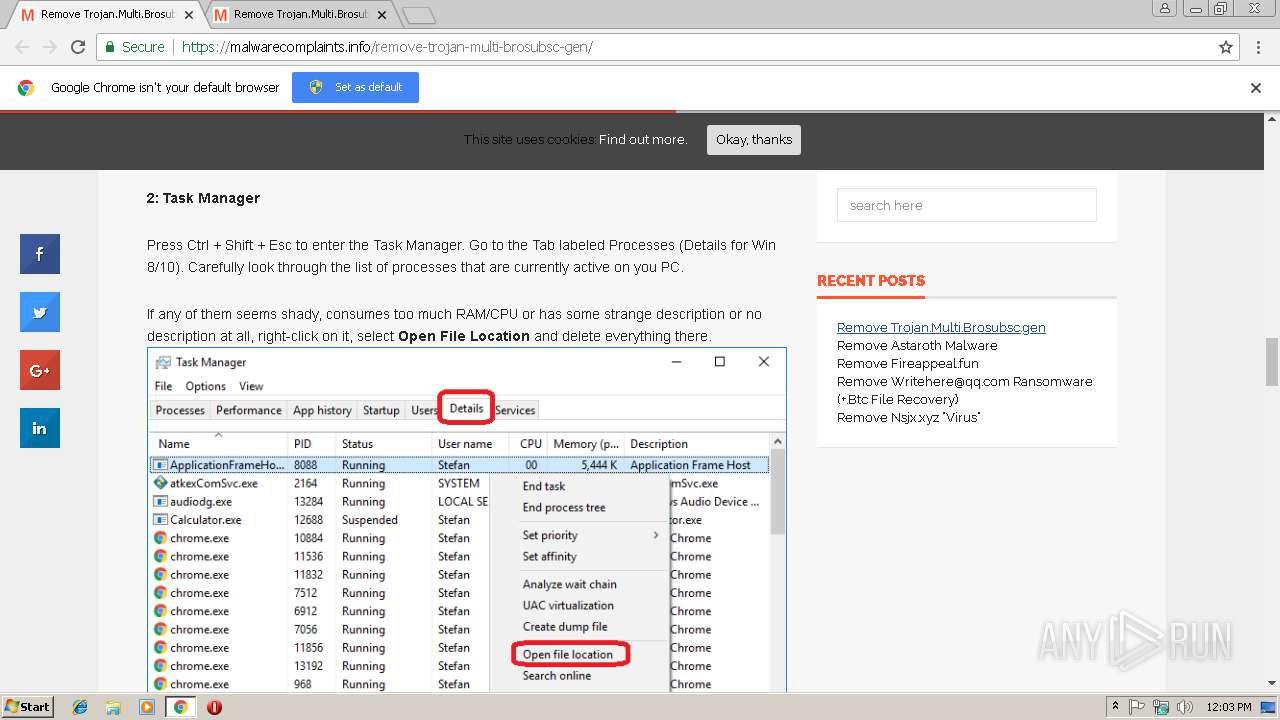
Task: Open Windows Explorer folder in taskbar
Action: tap(113, 707)
